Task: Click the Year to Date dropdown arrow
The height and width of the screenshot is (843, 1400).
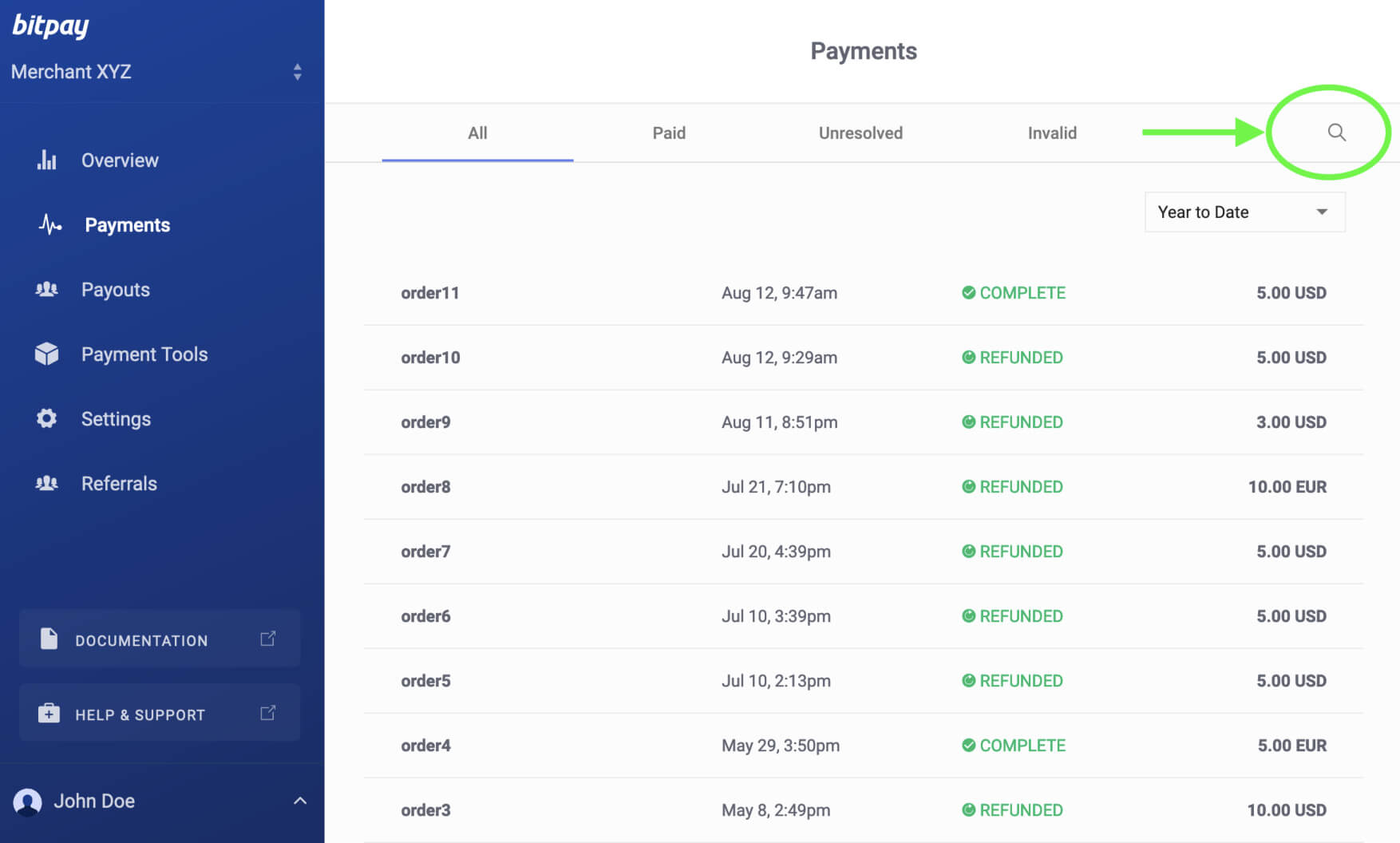Action: (1322, 212)
